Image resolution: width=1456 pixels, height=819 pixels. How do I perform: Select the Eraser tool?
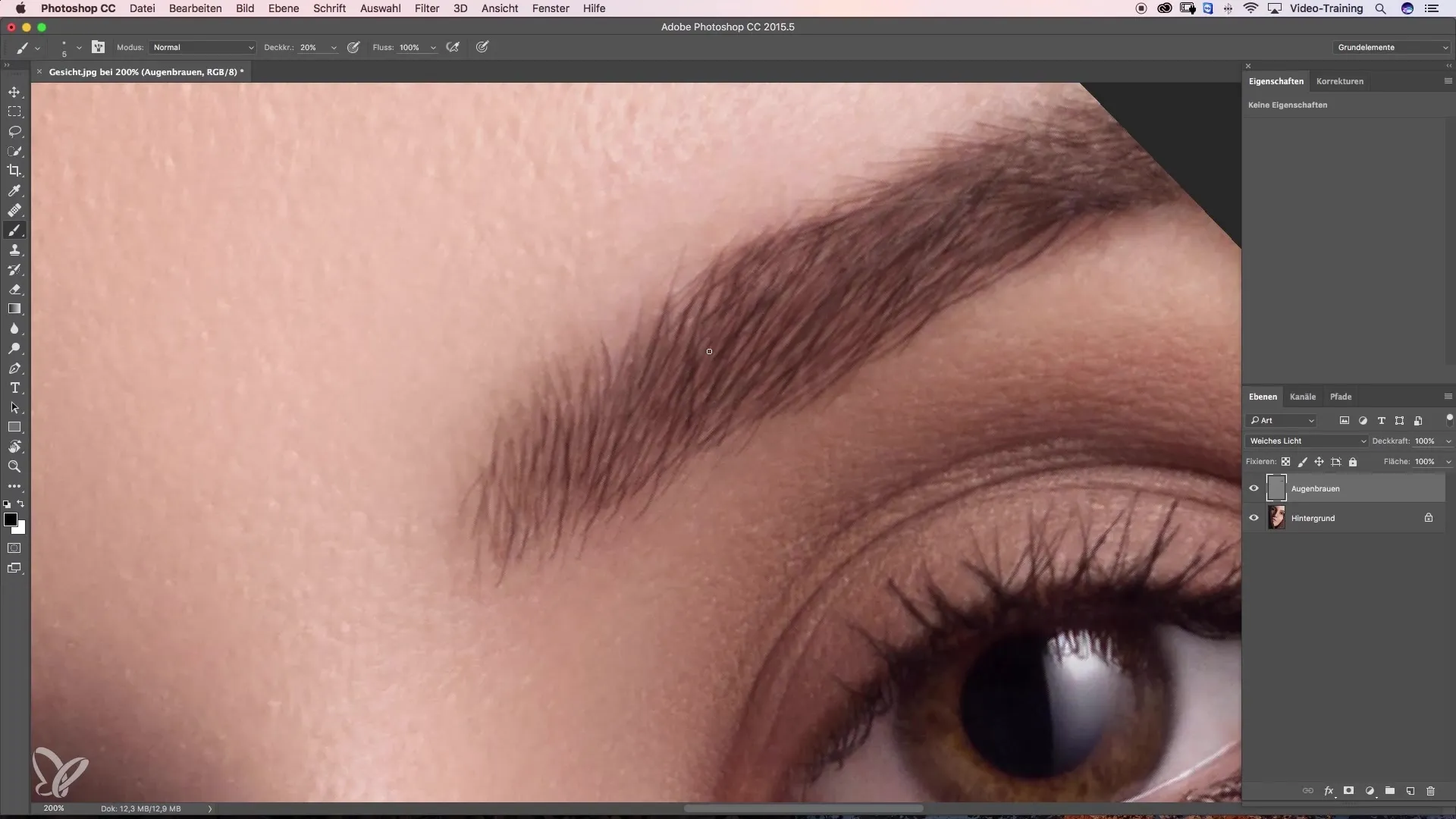click(x=14, y=289)
